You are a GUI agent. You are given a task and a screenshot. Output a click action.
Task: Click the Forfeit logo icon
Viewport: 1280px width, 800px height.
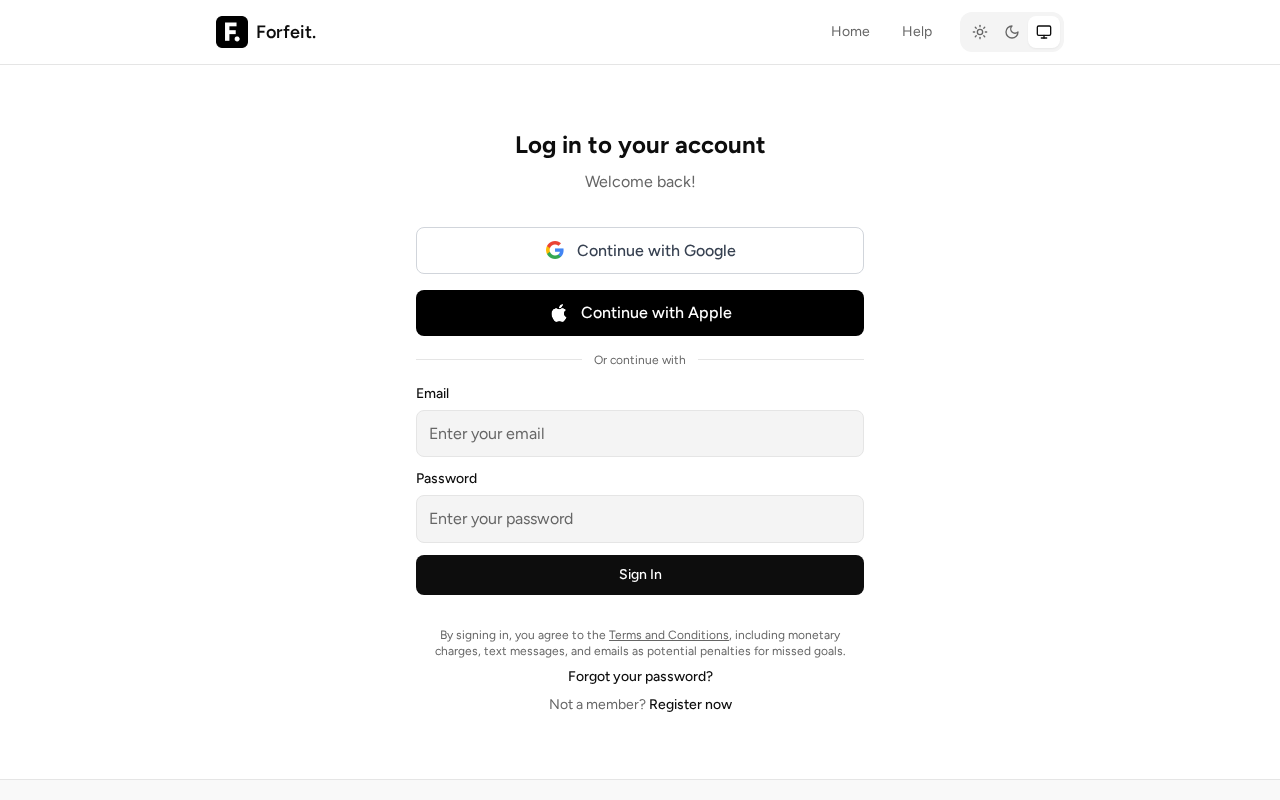(232, 32)
